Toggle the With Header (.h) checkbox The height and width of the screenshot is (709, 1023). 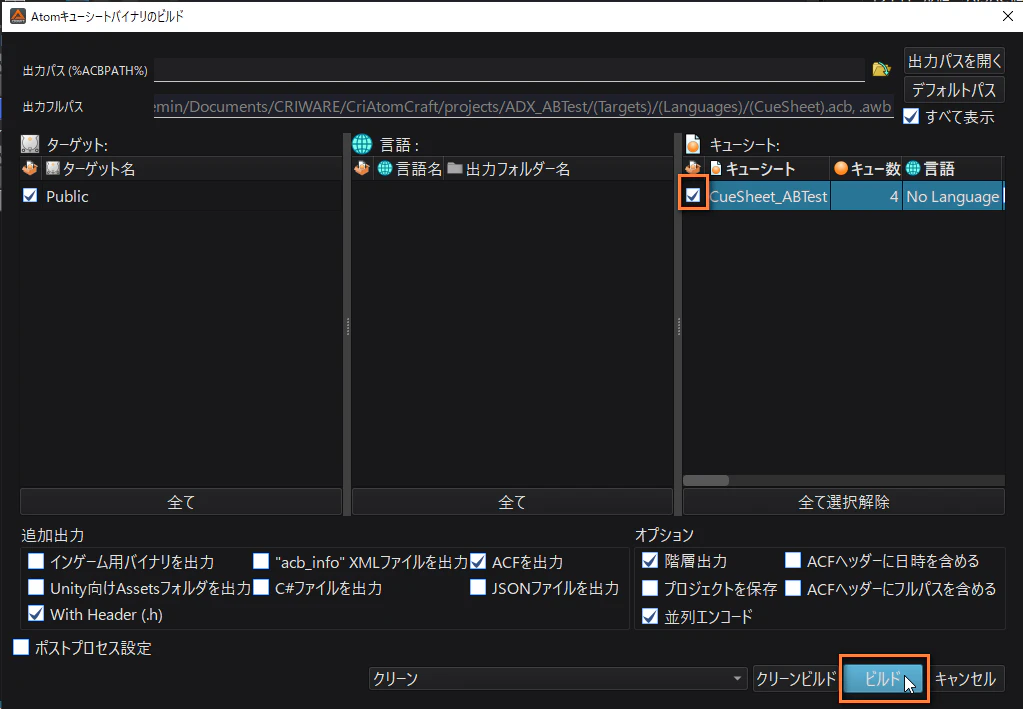pyautogui.click(x=37, y=613)
